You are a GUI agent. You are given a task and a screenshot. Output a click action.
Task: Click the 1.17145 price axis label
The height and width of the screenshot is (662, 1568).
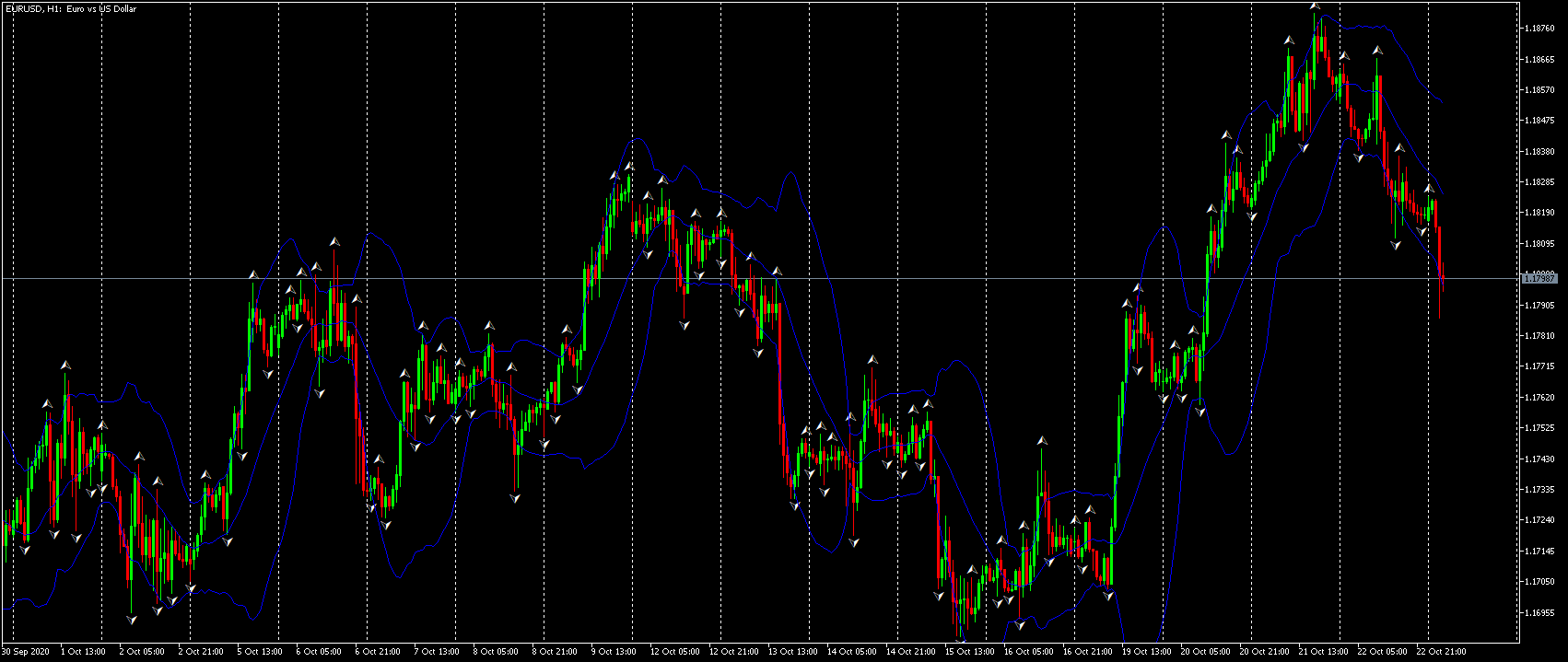point(1540,552)
